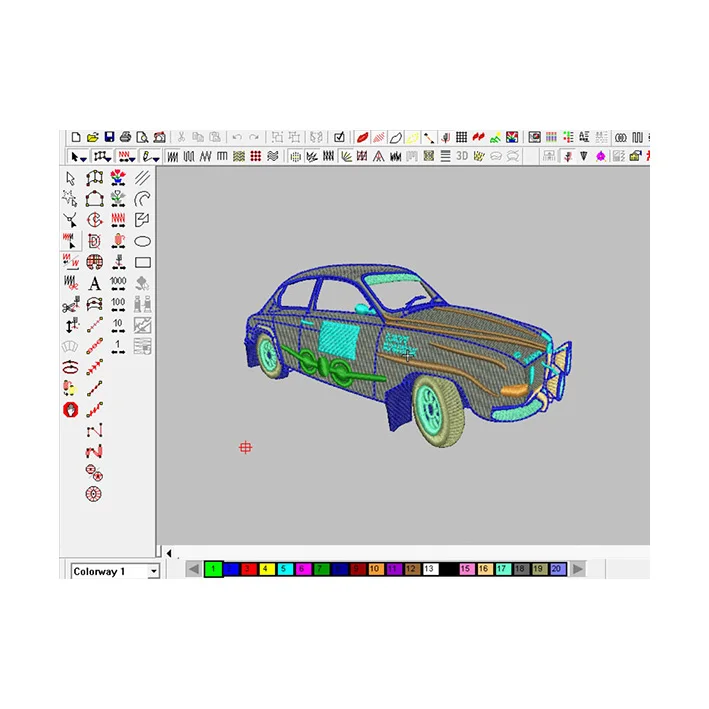Image resolution: width=709 pixels, height=709 pixels.
Task: Click the red stop sign icon
Action: tap(70, 410)
